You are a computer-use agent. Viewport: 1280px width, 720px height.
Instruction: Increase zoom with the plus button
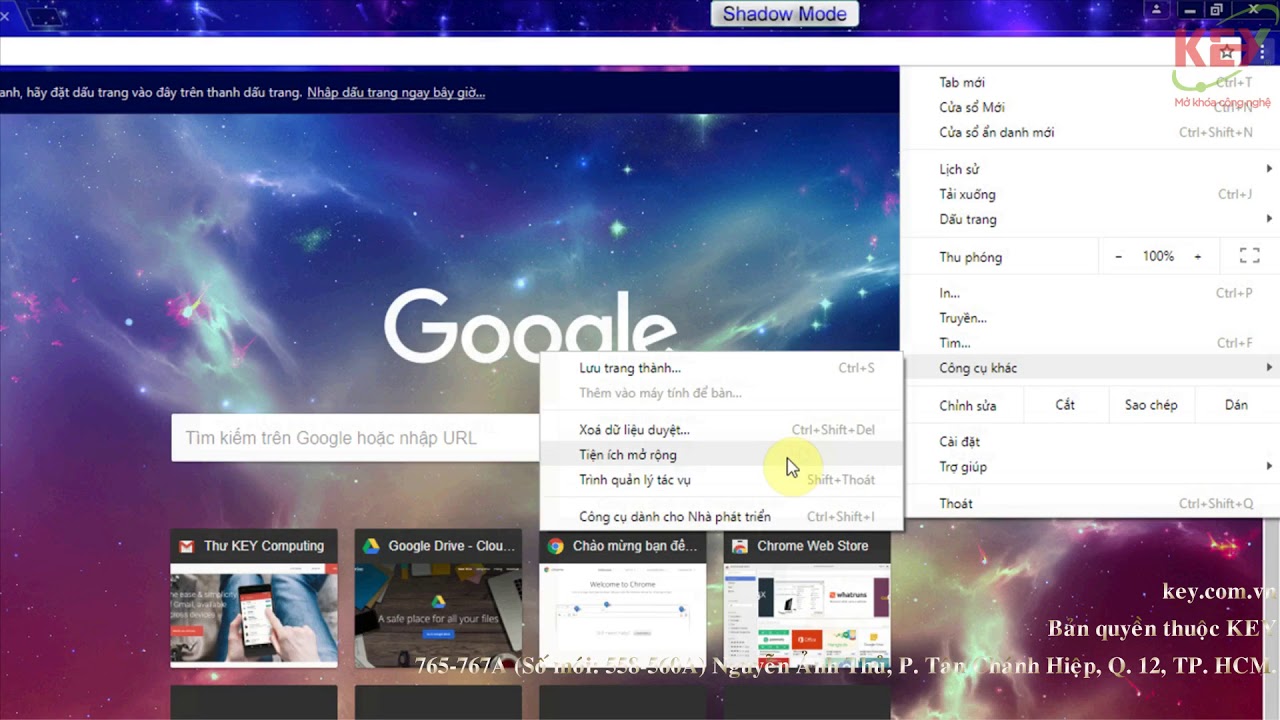(1197, 257)
